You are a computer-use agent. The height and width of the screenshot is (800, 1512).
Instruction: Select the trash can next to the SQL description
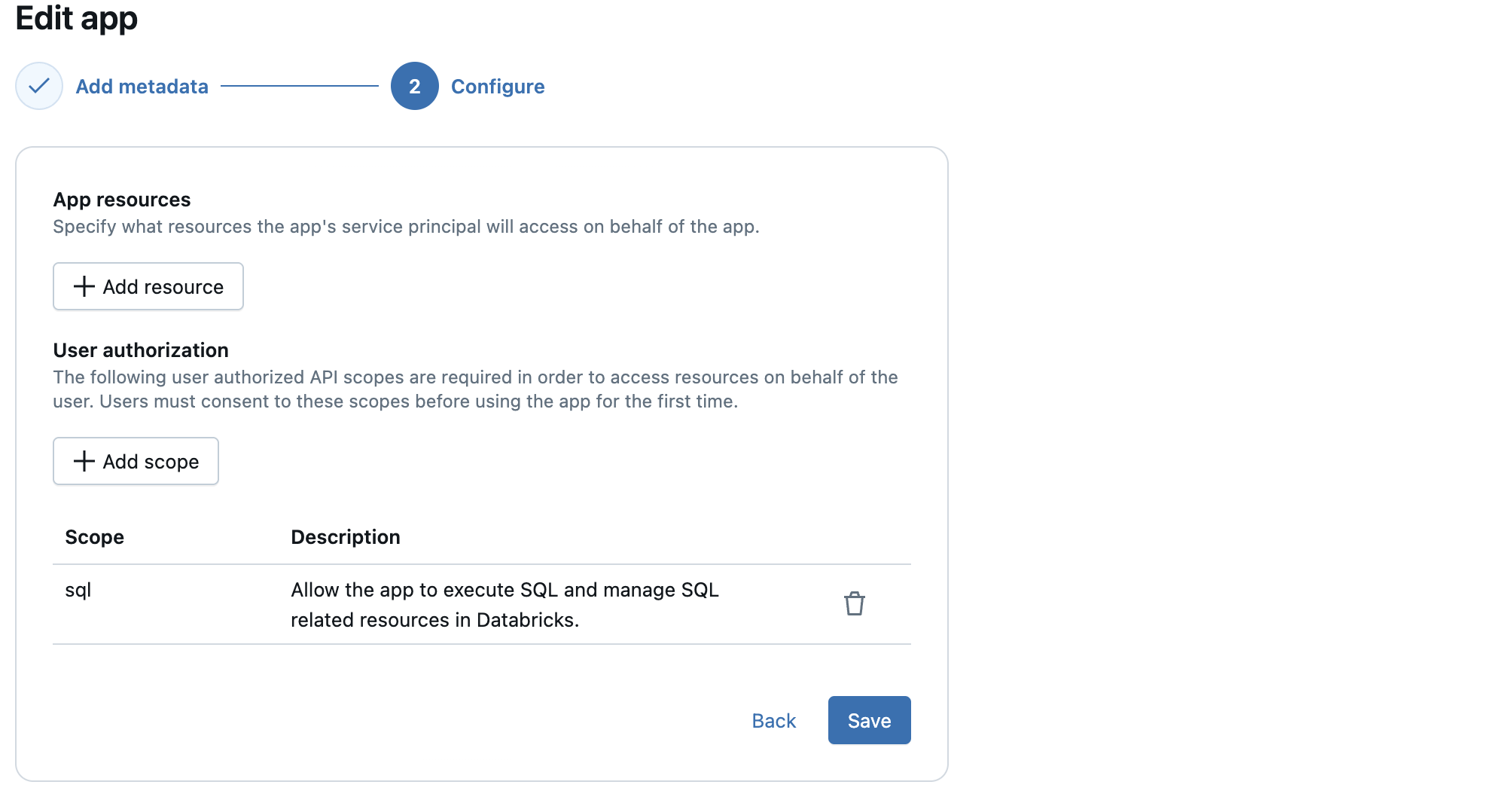point(855,603)
